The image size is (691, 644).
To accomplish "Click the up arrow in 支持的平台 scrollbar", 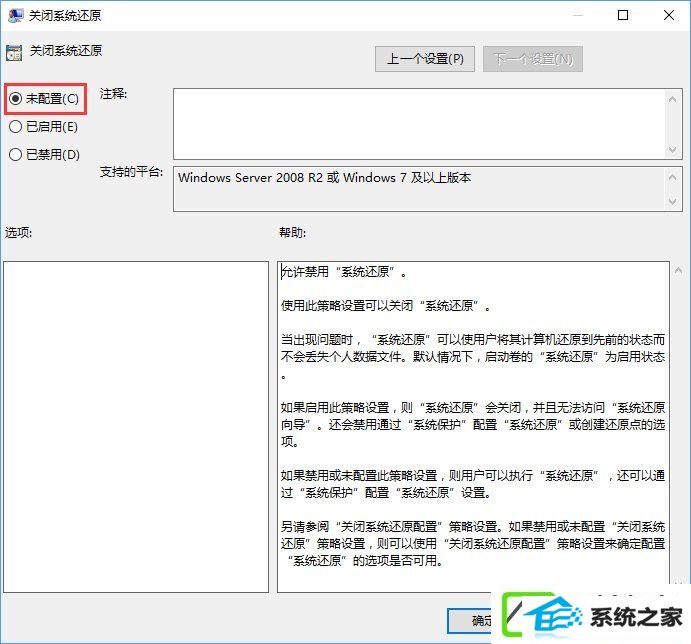I will click(x=672, y=177).
